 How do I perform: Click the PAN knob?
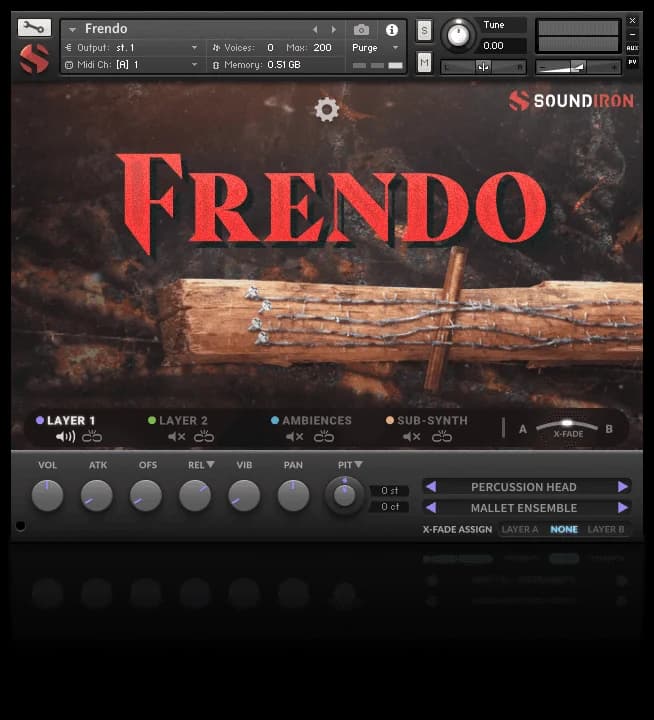click(x=293, y=495)
